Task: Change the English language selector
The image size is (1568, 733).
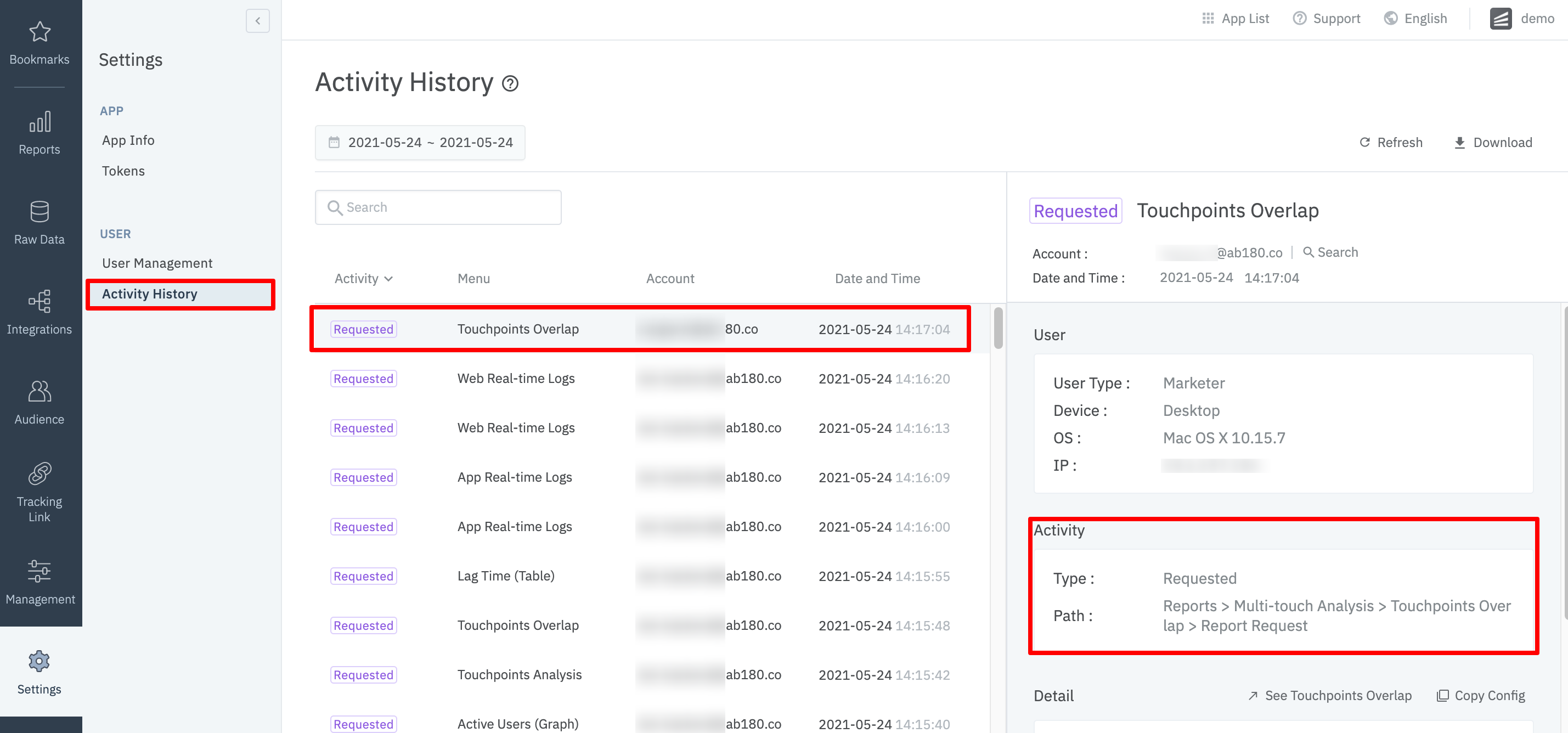Action: point(1416,19)
